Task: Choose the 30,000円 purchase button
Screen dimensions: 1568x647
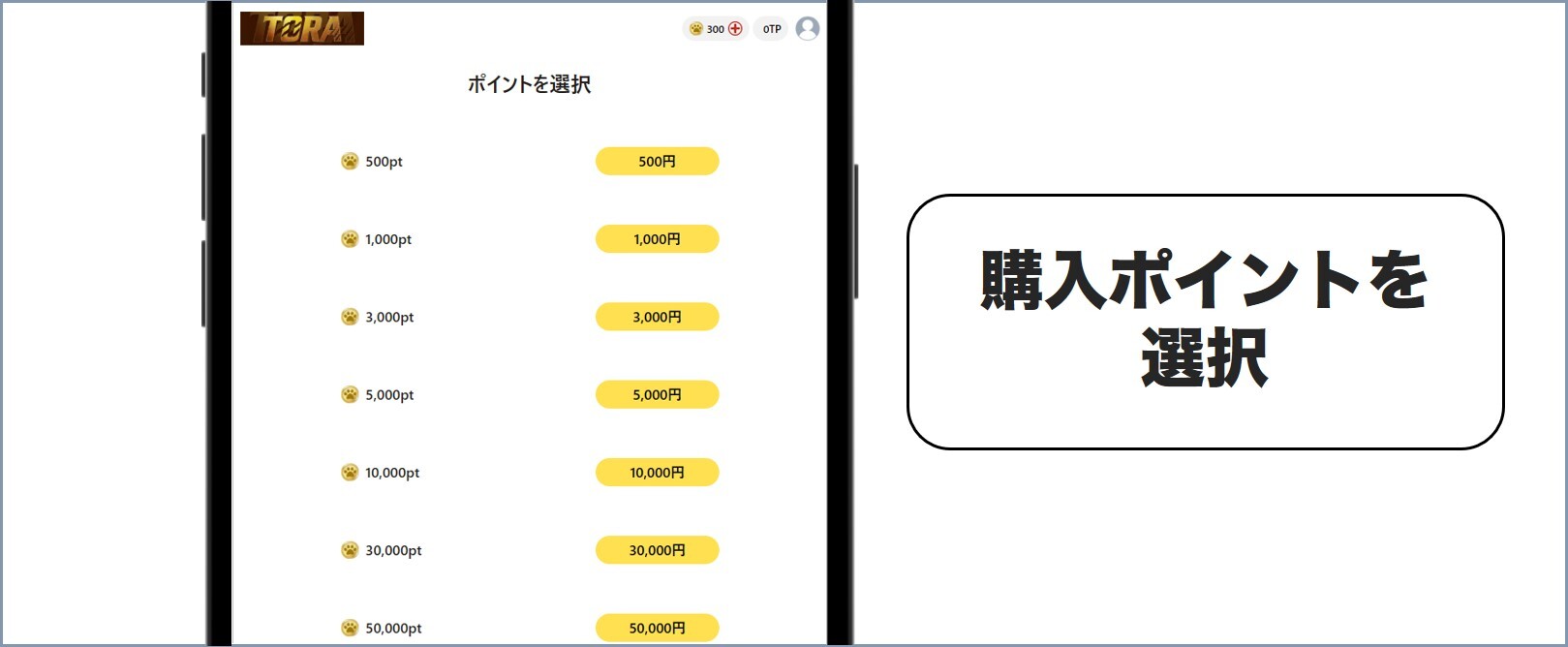Action: (657, 550)
